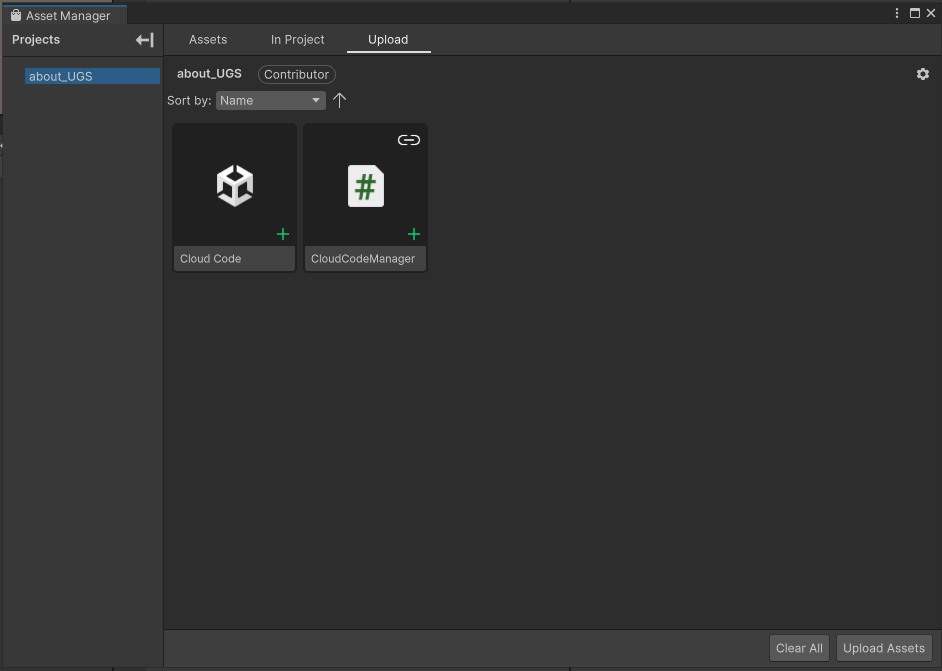942x671 pixels.
Task: Click the C# script icon of CloudCodeManager
Action: tap(366, 186)
